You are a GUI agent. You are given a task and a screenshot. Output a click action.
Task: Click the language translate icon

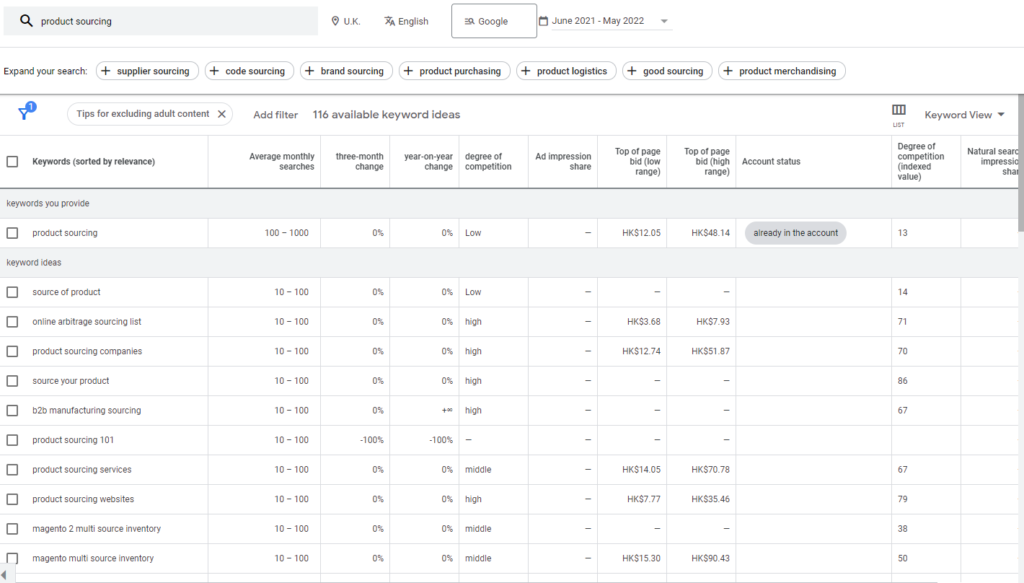(389, 21)
